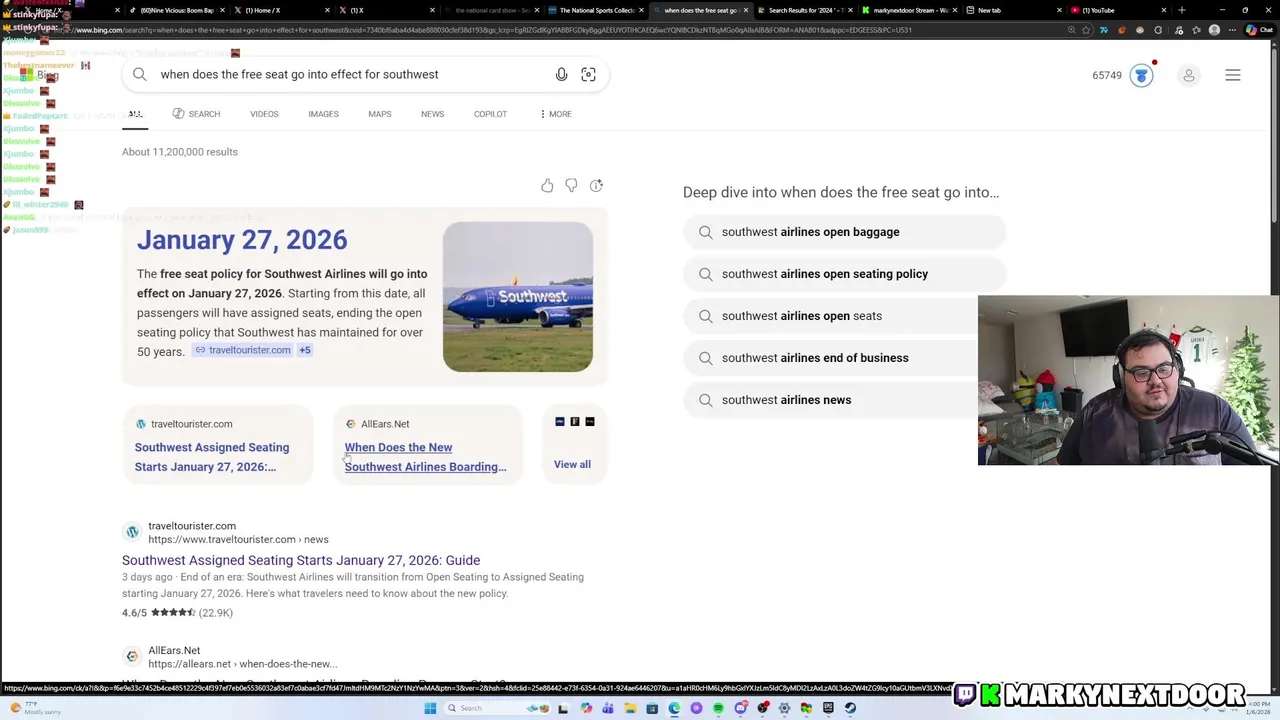
Task: Give thumbs down on the answer
Action: click(571, 185)
